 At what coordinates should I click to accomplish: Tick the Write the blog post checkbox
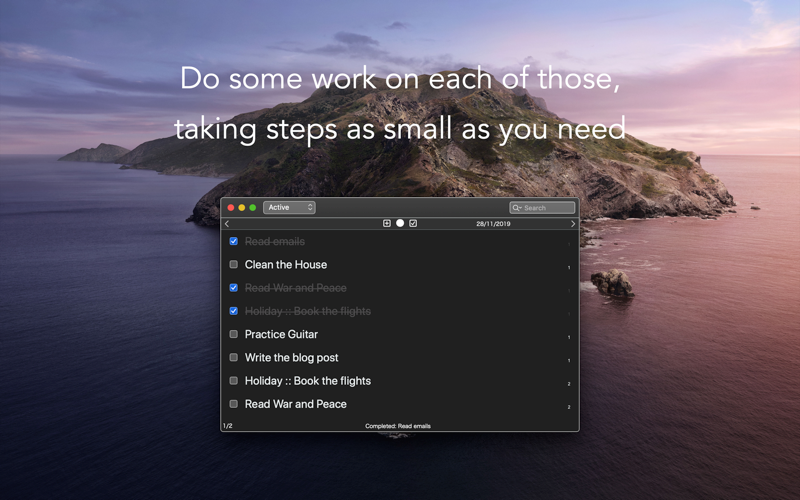pos(234,357)
